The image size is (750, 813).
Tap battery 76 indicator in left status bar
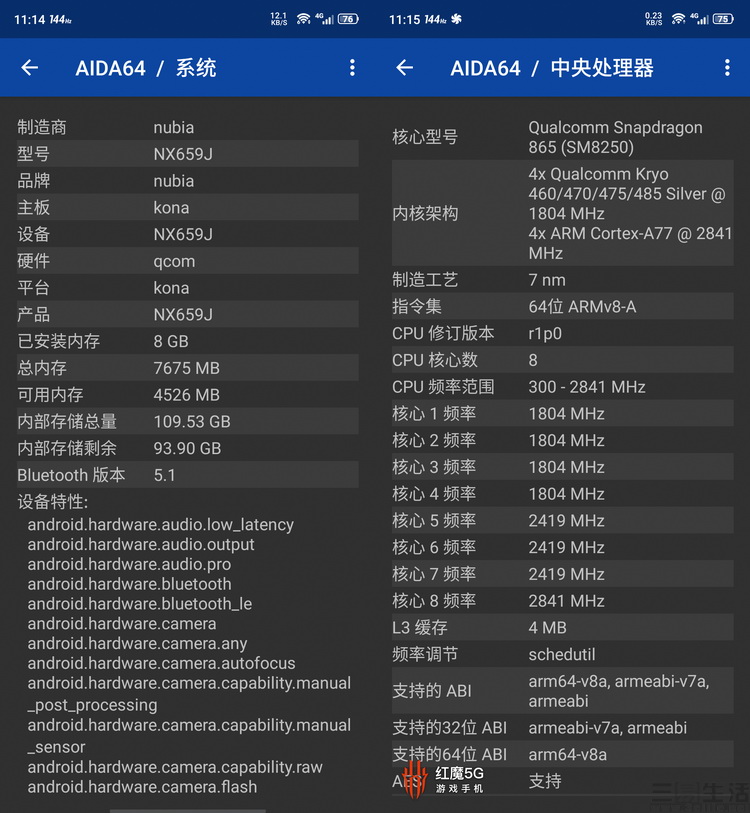[x=348, y=19]
